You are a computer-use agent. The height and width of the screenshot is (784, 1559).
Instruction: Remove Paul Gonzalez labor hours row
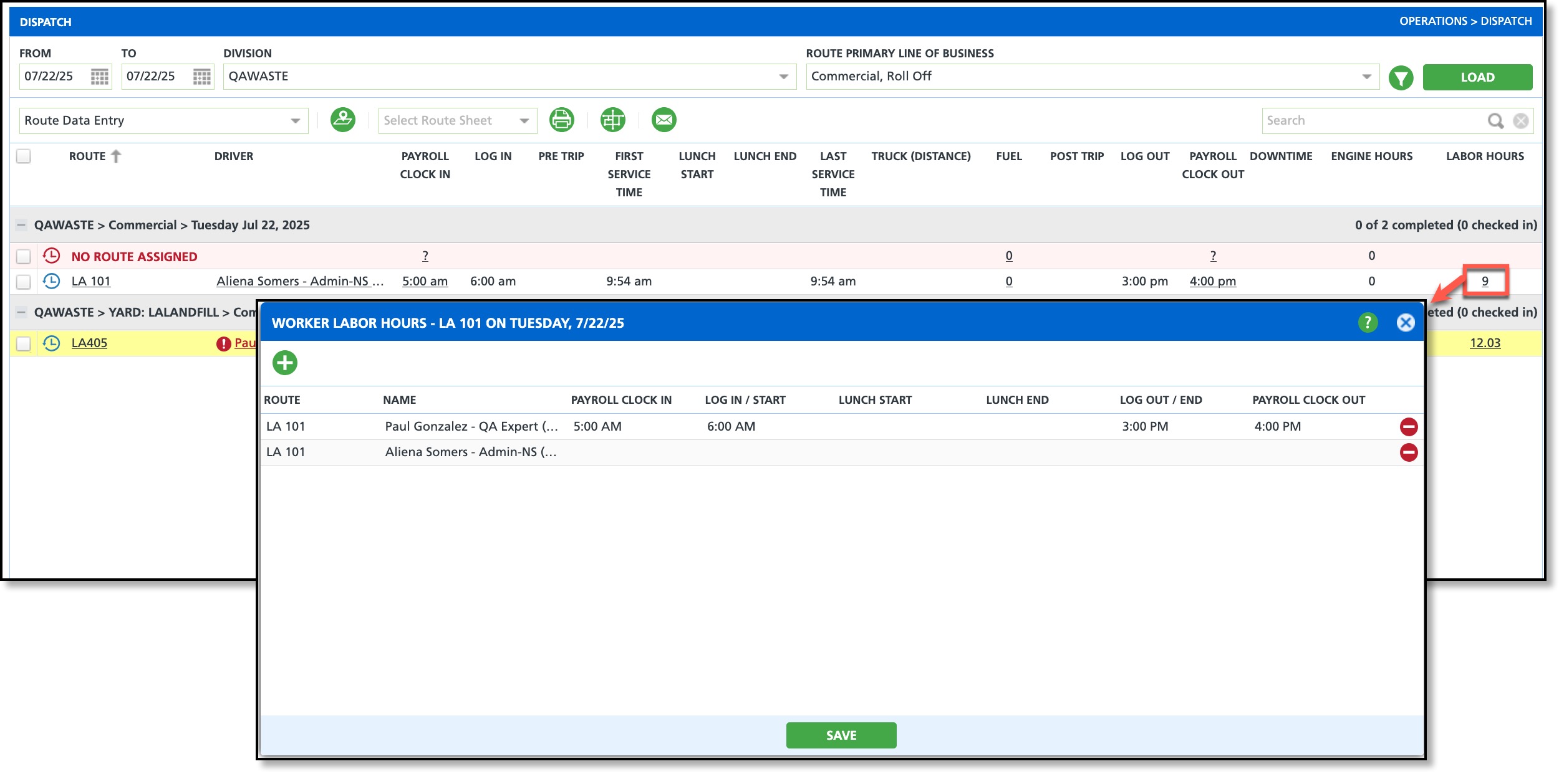pyautogui.click(x=1408, y=427)
